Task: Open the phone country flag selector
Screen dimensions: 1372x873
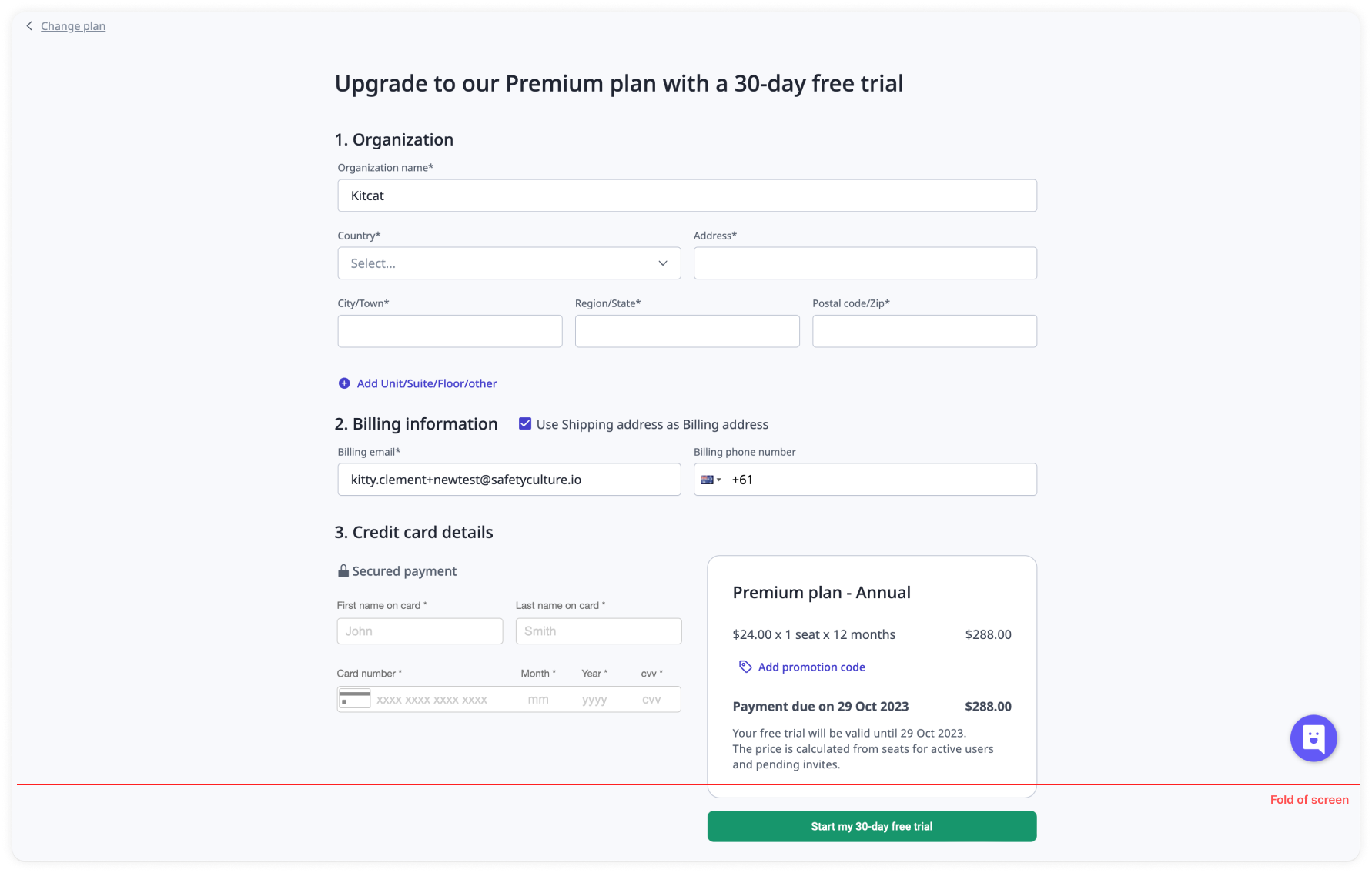Action: tap(710, 480)
